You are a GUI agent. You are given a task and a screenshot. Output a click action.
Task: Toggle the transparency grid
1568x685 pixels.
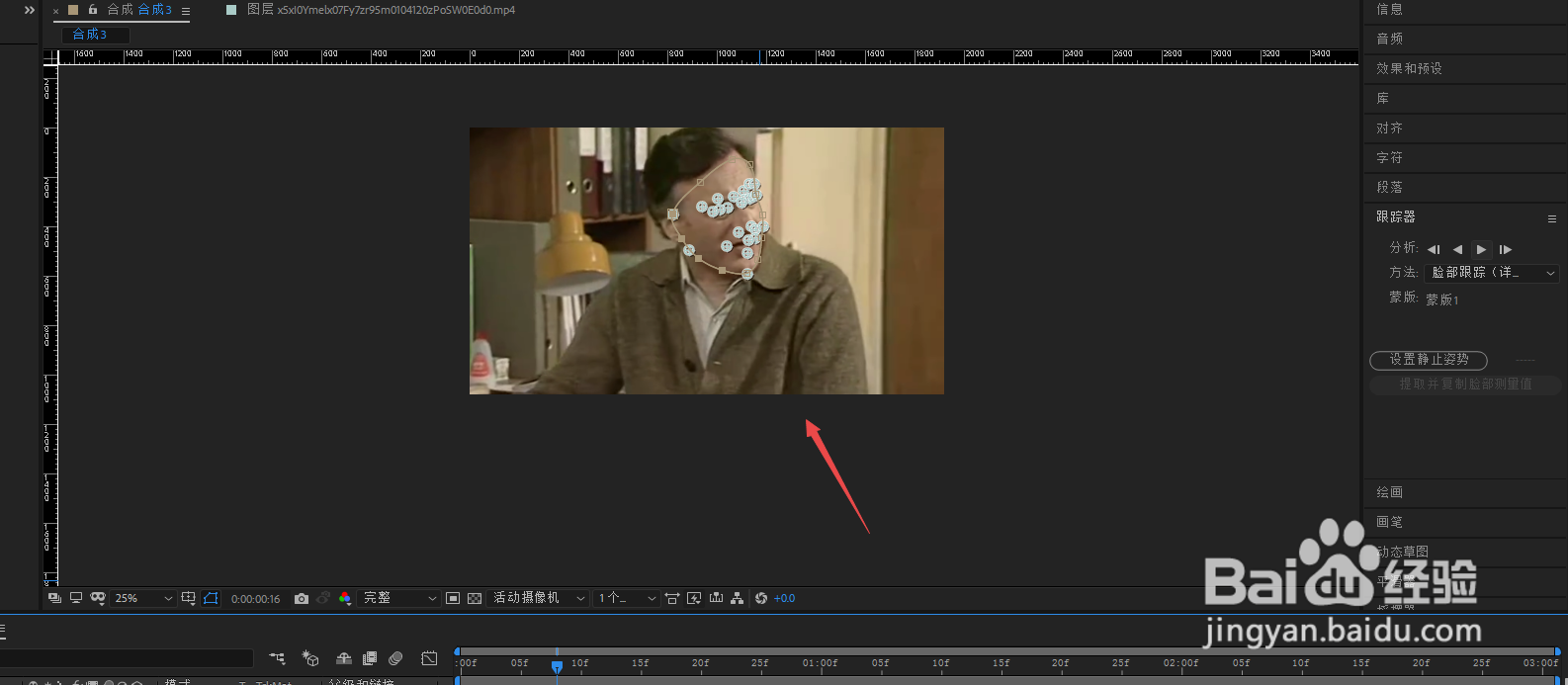click(475, 598)
